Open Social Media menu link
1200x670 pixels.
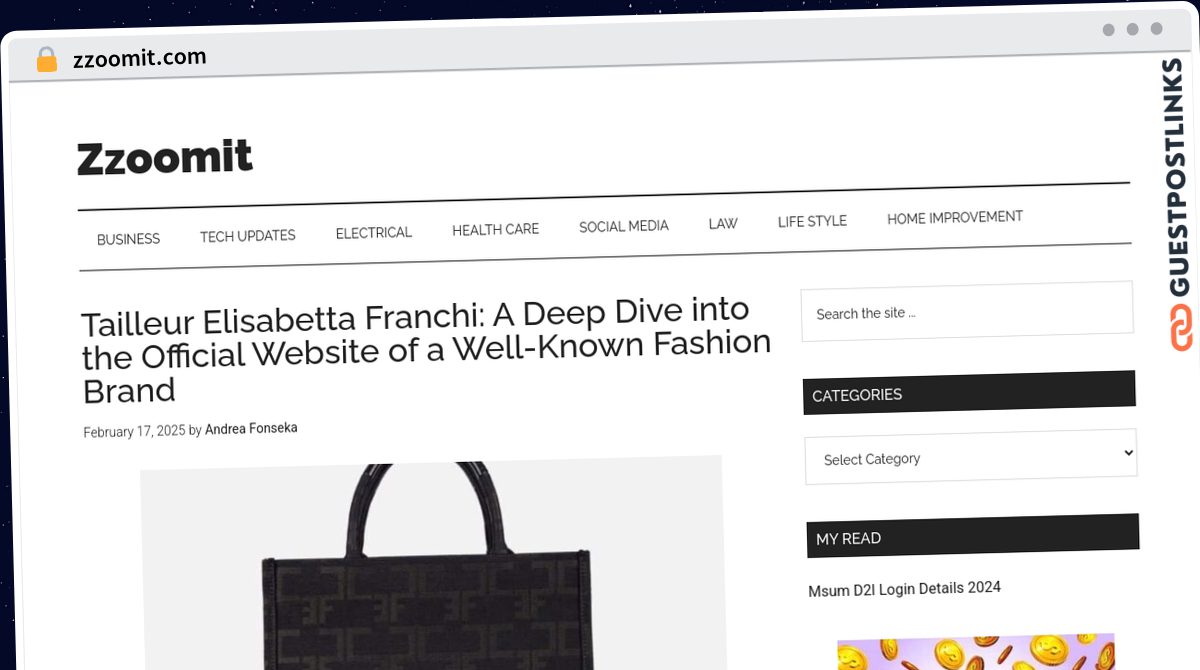point(623,227)
